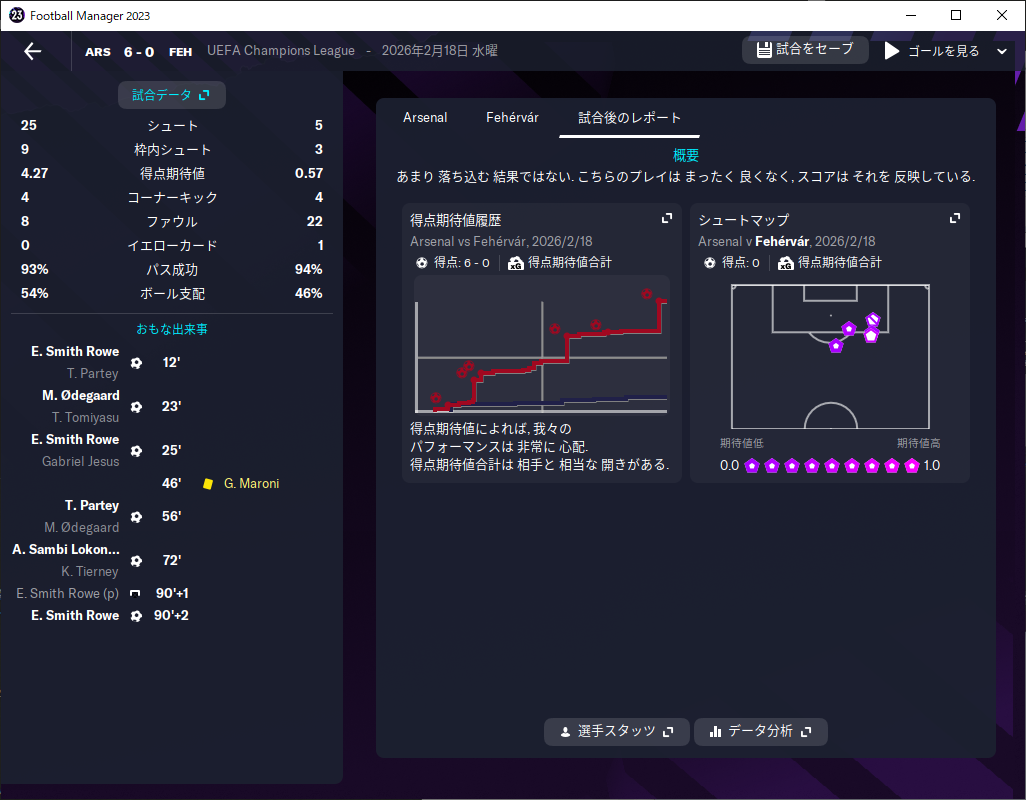The height and width of the screenshot is (800, 1026).
Task: Click the Football Manager 2023 app icon
Action: click(17, 15)
